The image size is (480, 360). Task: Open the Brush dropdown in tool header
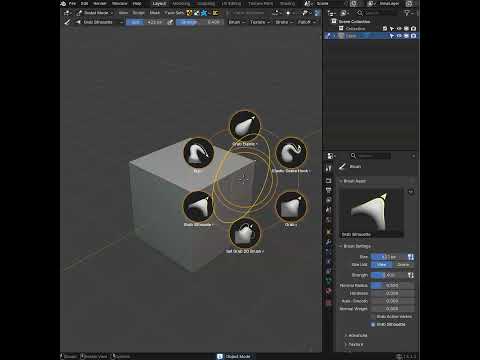pyautogui.click(x=237, y=22)
